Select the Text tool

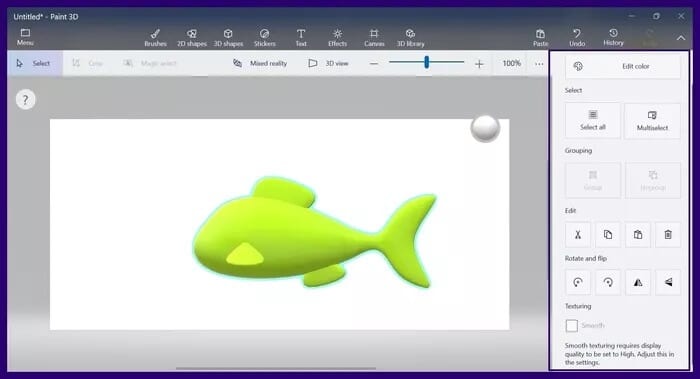point(301,37)
